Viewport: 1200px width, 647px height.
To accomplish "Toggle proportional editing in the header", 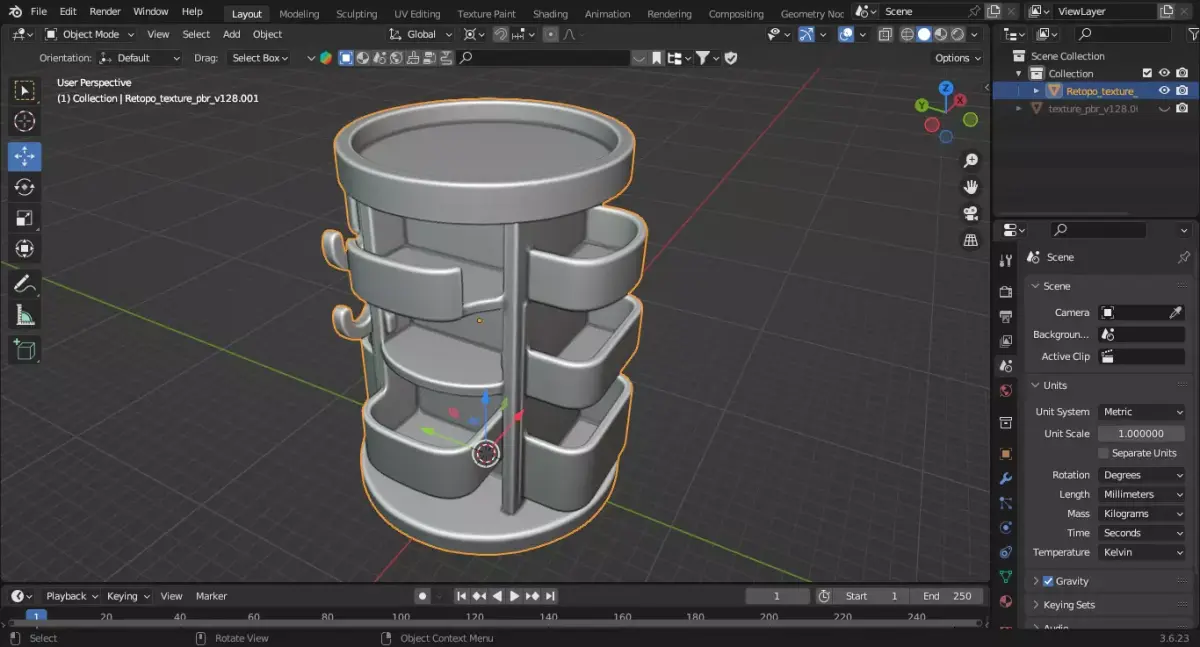I will [551, 34].
